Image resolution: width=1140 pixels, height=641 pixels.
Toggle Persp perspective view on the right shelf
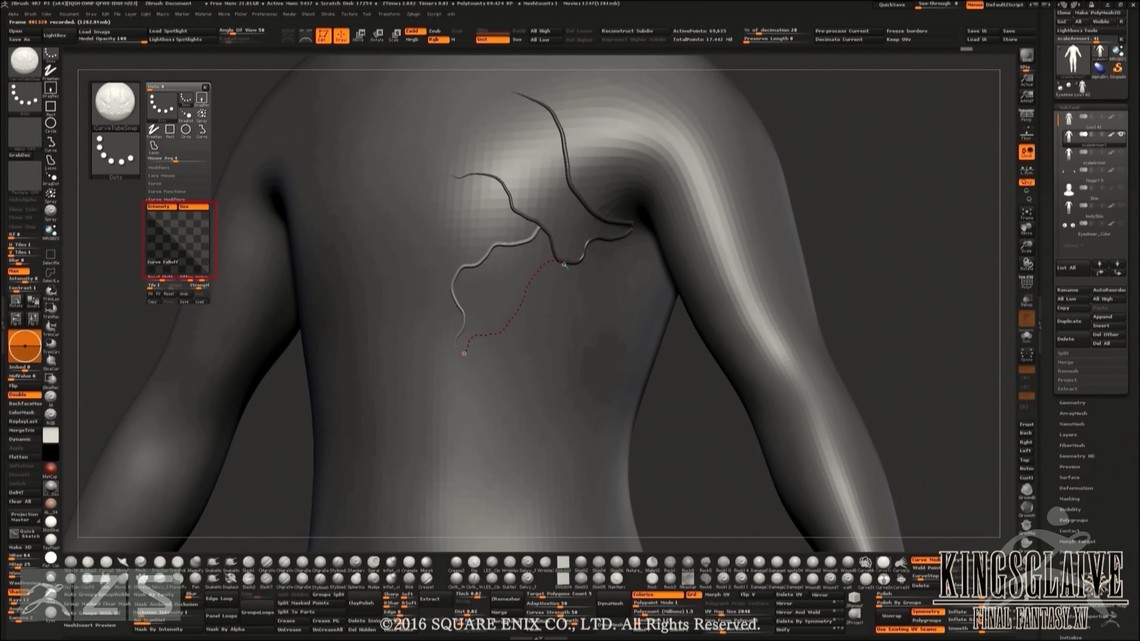pos(1027,115)
